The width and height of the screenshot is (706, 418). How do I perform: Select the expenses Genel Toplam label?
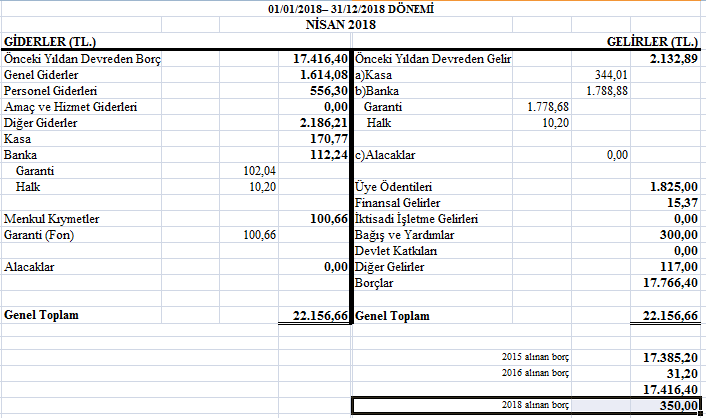[x=41, y=315]
